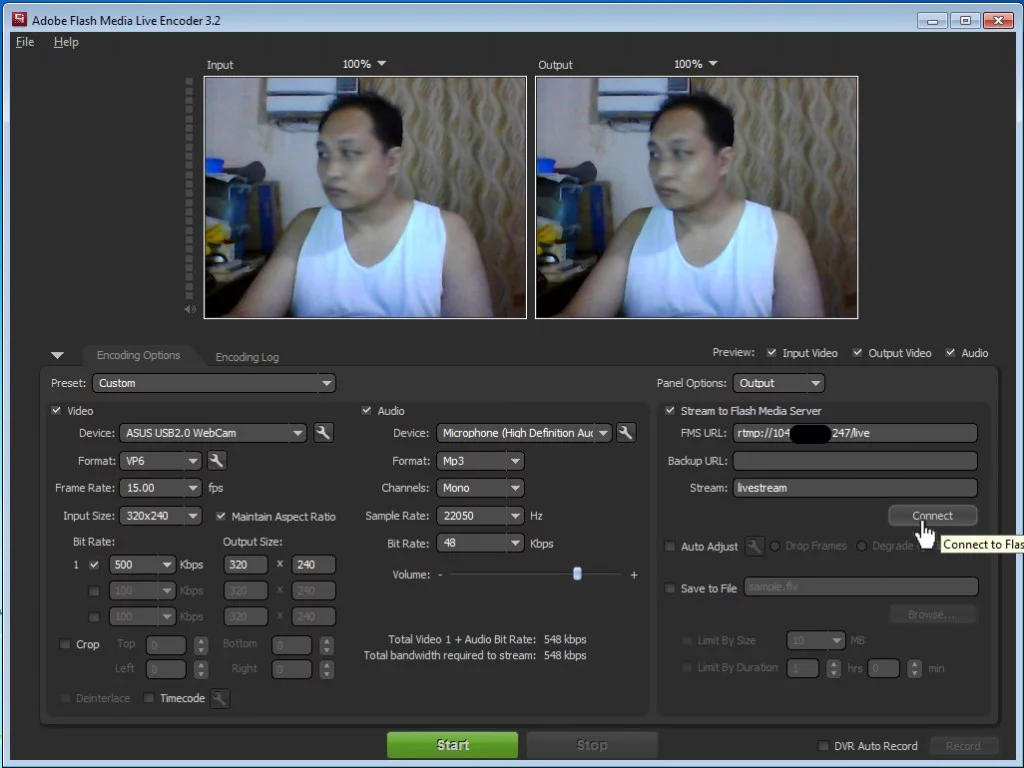
Task: Click the Timecode settings wrench icon
Action: [x=220, y=698]
